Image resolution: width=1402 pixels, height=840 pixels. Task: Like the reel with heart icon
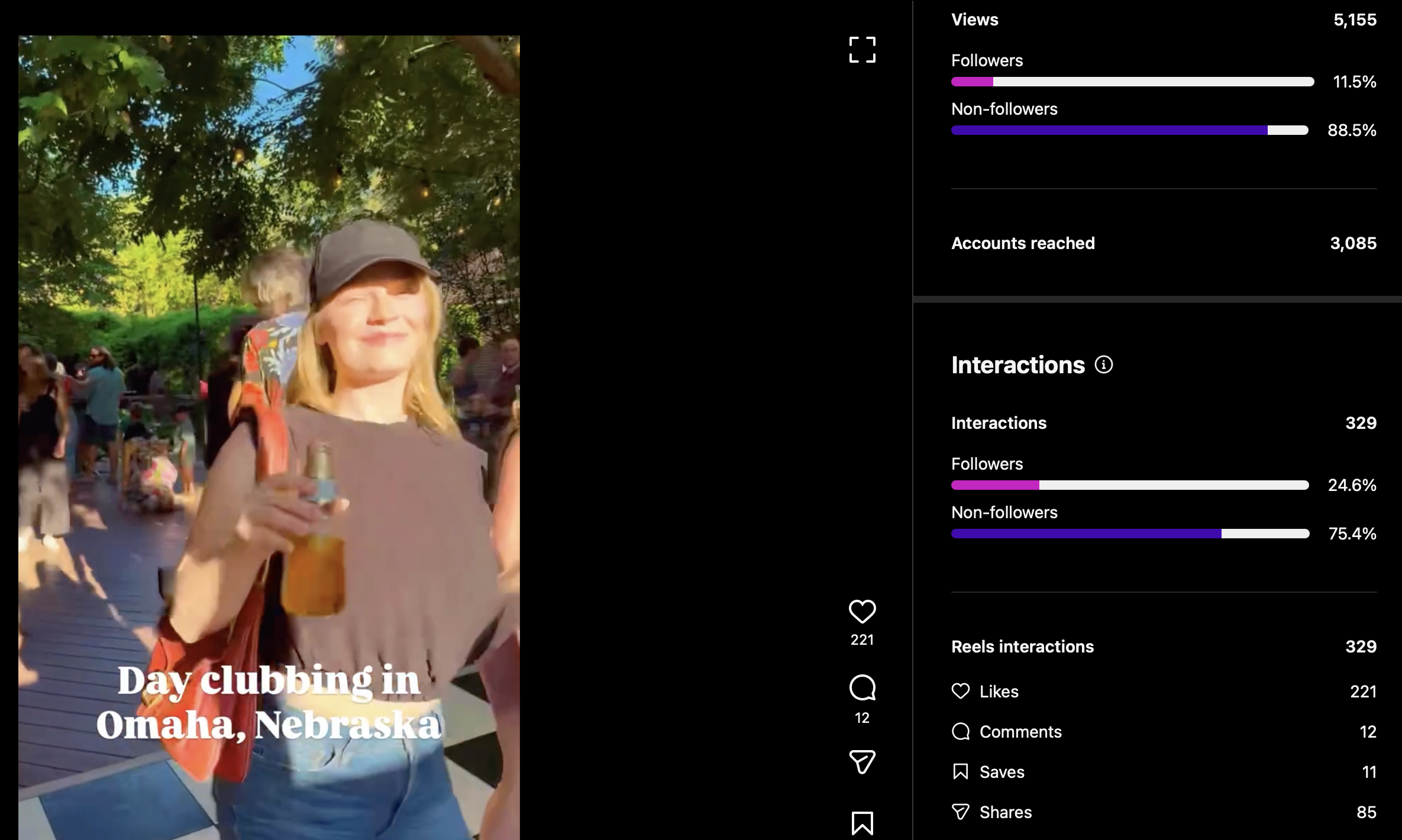point(862,612)
